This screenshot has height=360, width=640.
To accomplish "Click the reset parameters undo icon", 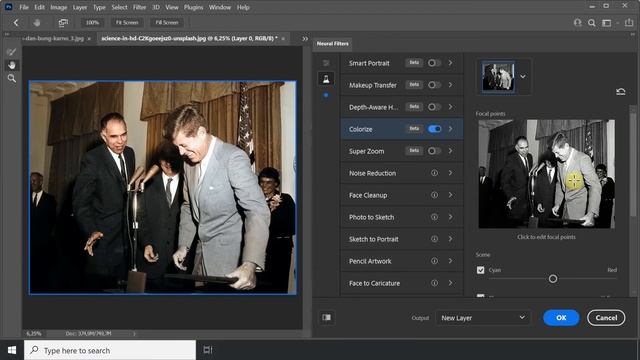I will 621,91.
